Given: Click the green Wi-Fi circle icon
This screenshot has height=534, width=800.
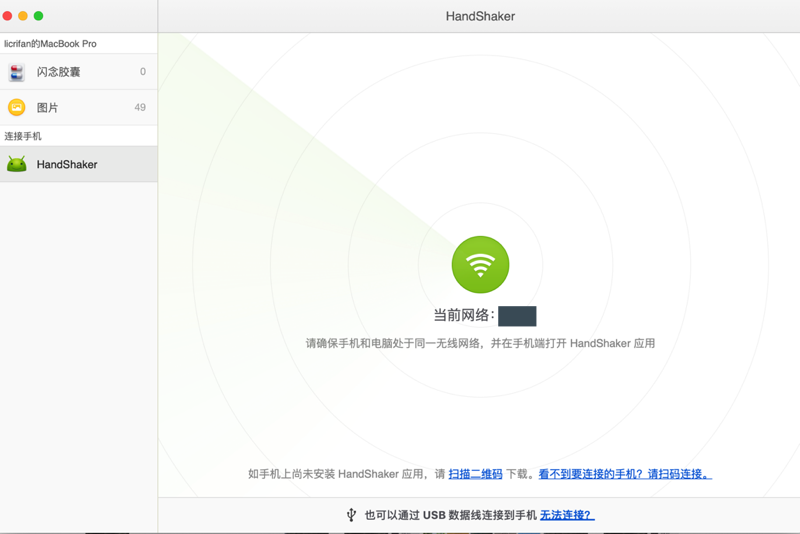Looking at the screenshot, I should tap(480, 265).
